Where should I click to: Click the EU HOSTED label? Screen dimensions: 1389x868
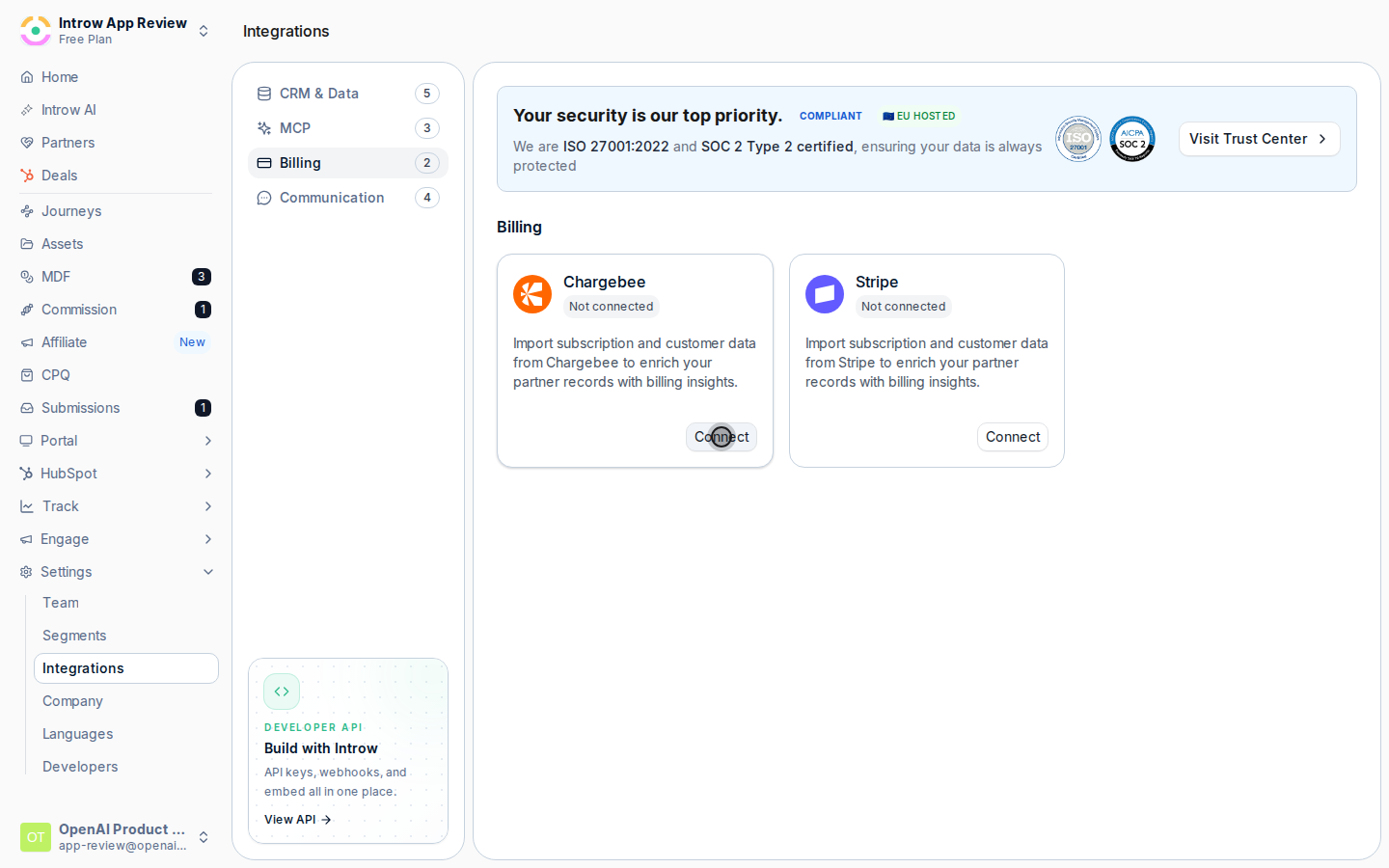[919, 116]
